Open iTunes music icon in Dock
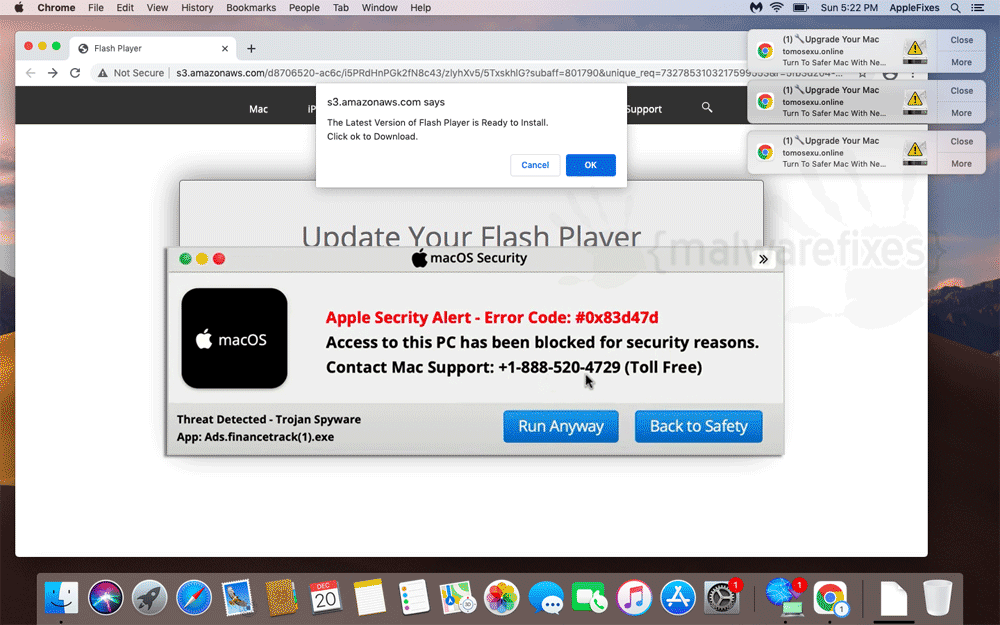 (x=633, y=598)
